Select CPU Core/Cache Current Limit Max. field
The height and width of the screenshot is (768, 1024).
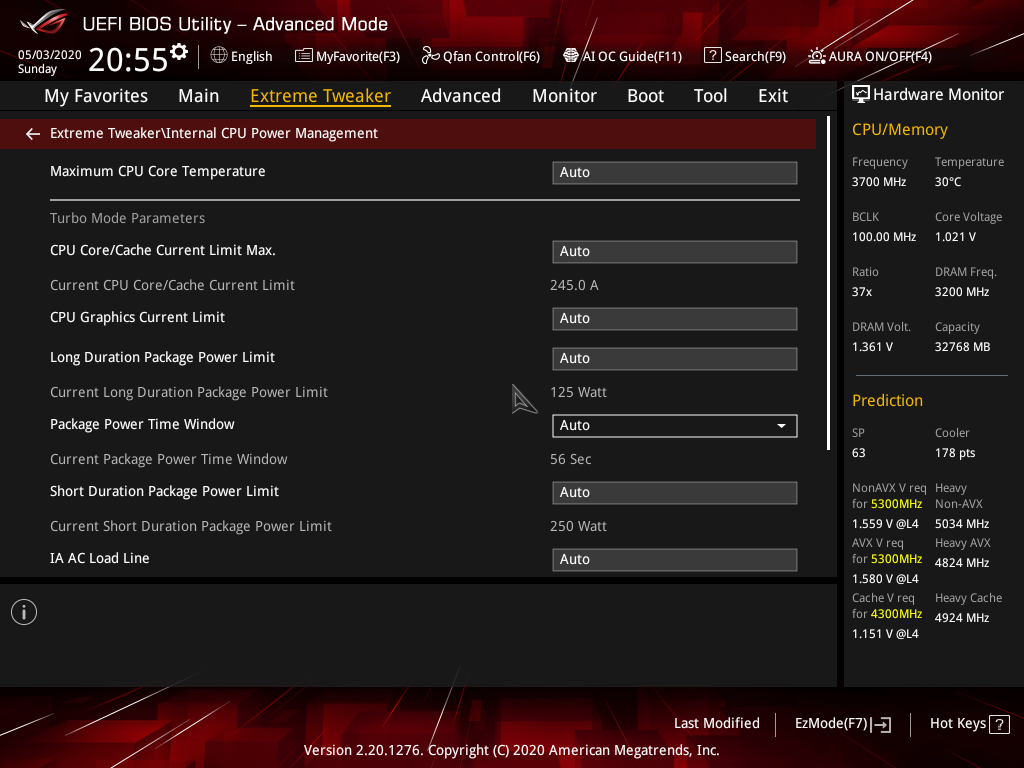click(675, 251)
